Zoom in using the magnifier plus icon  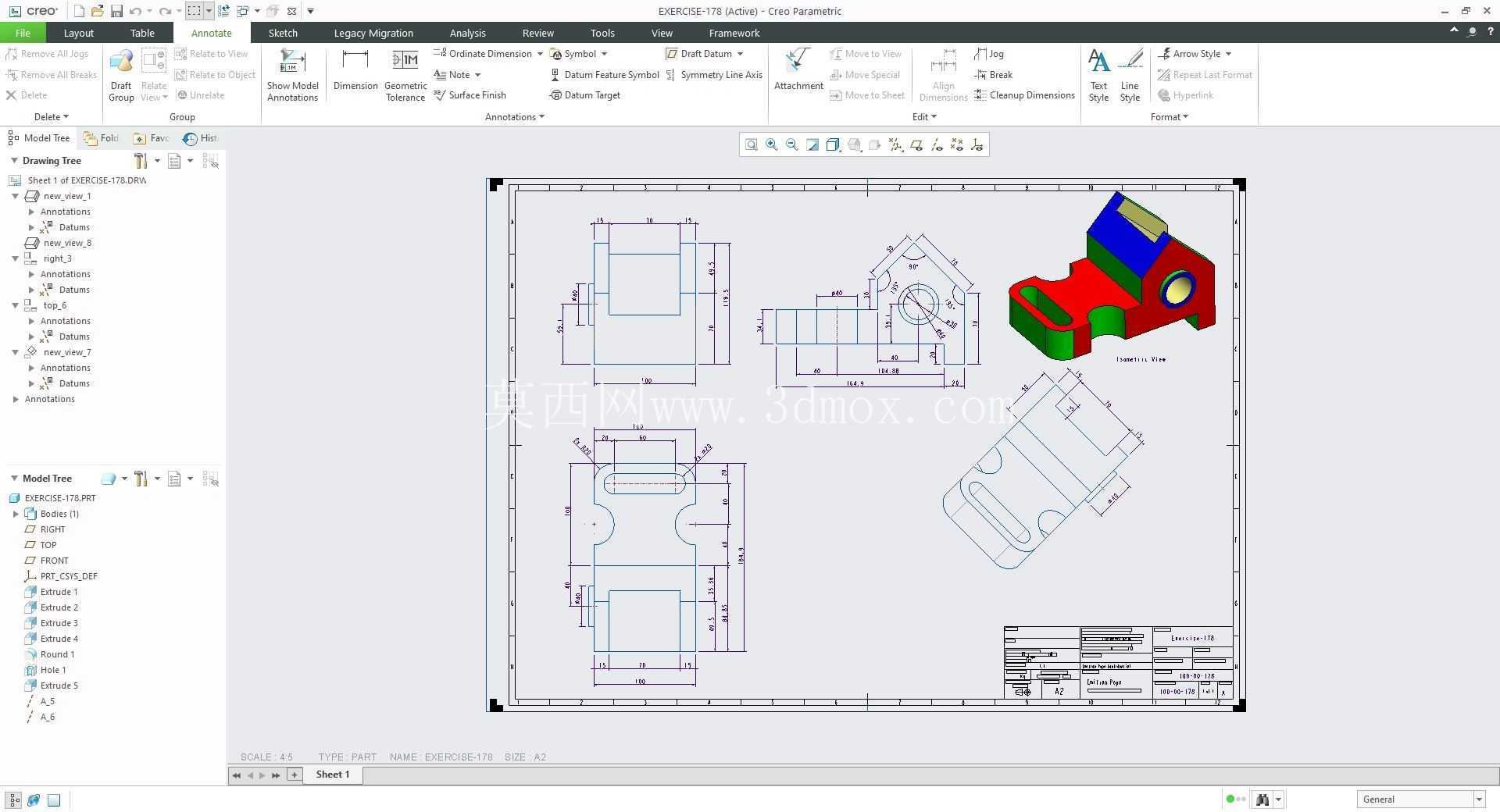point(772,144)
